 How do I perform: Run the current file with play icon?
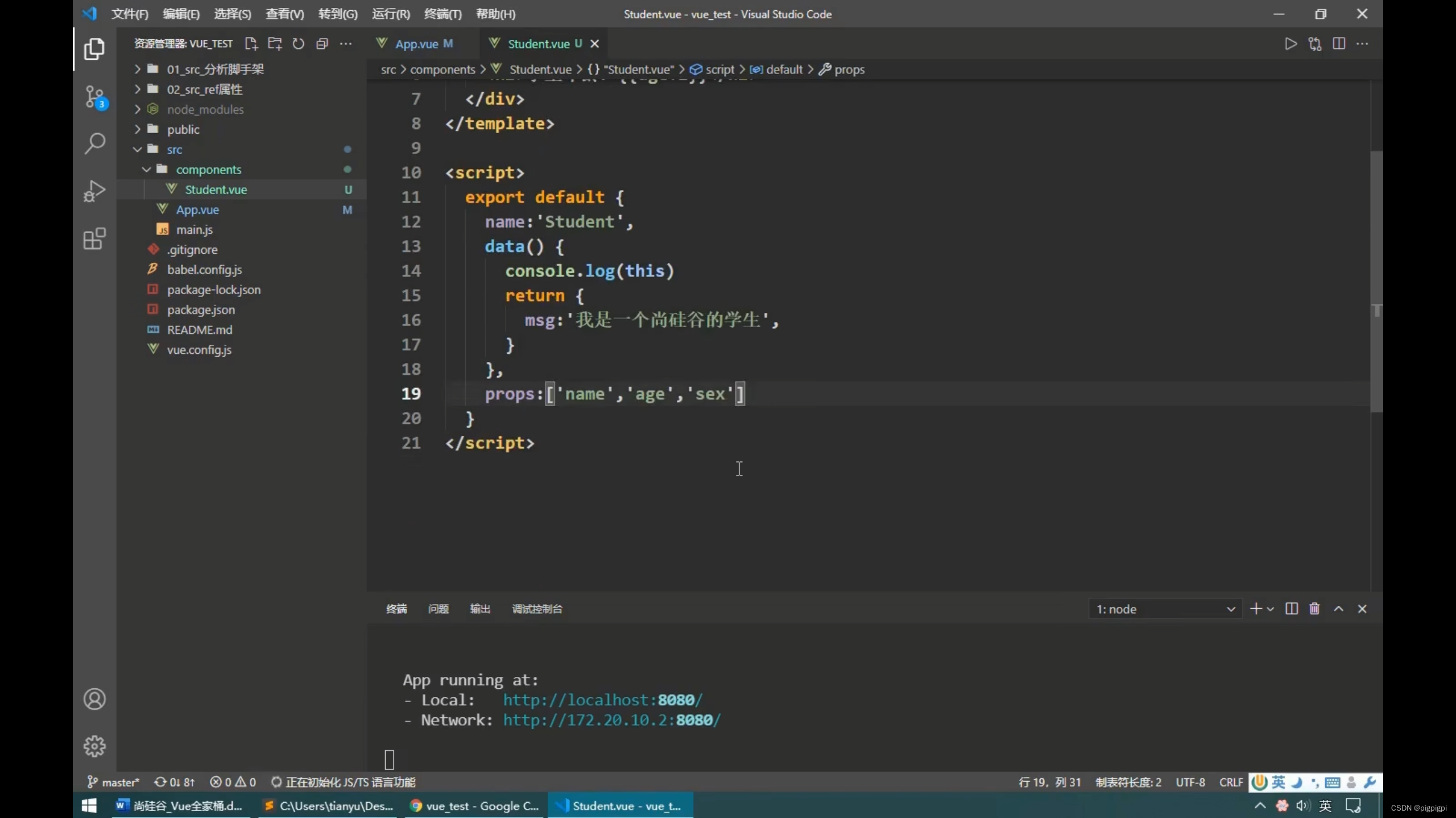(x=1290, y=44)
